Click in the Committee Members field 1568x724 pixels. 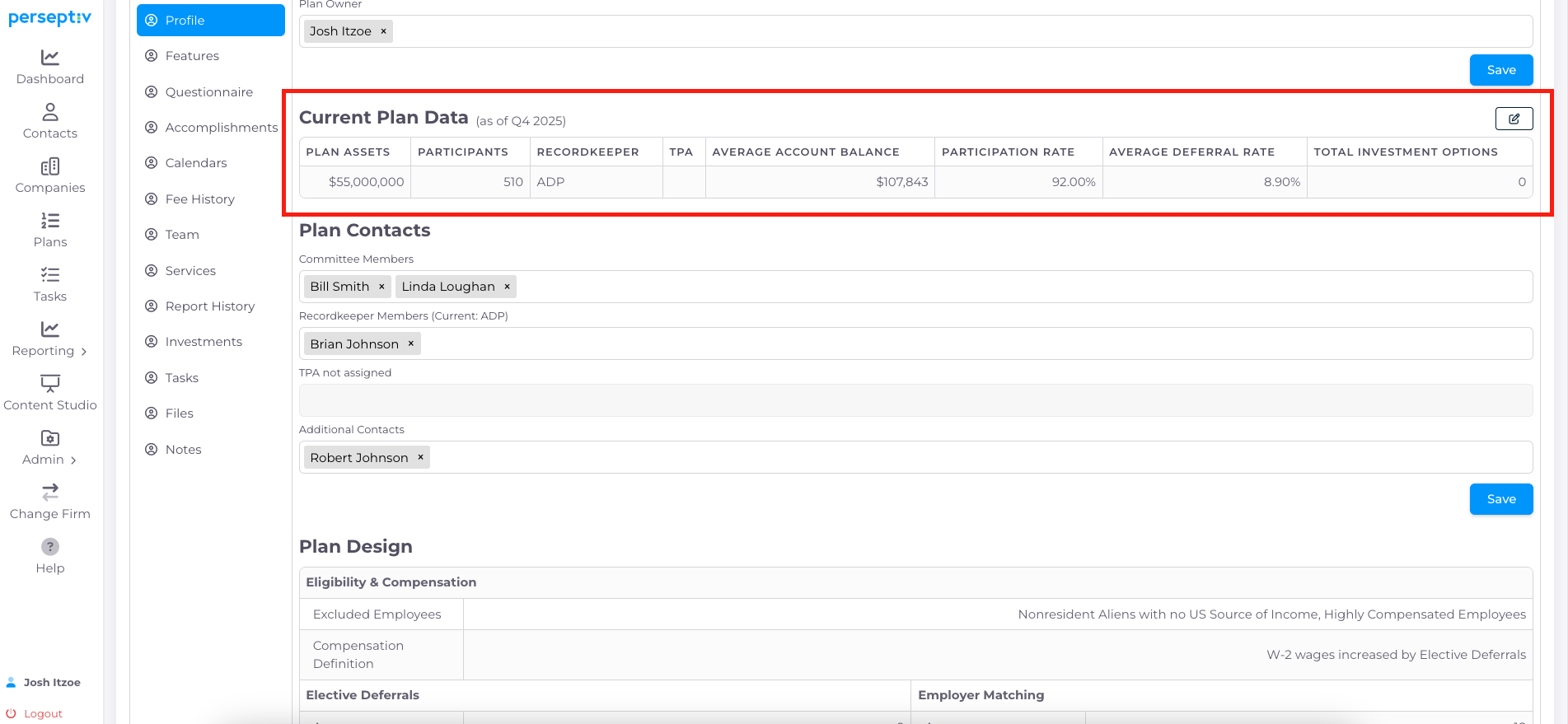pos(915,287)
